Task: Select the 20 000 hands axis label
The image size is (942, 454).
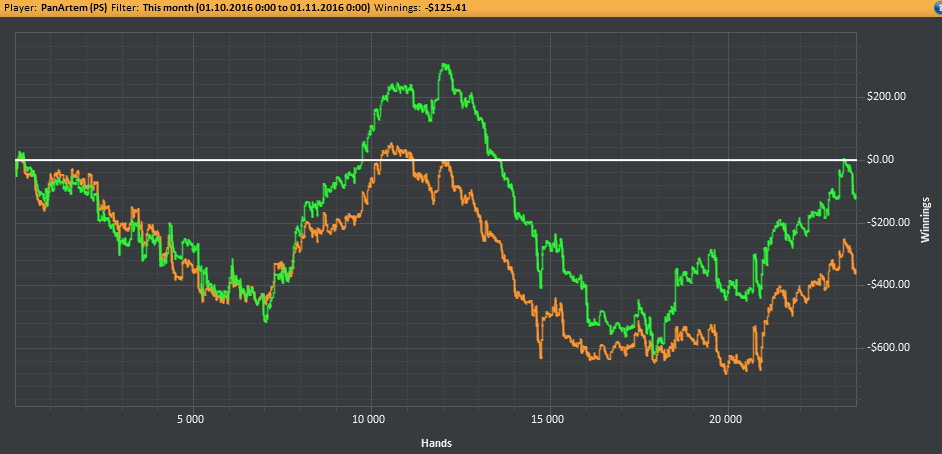Action: coord(728,419)
